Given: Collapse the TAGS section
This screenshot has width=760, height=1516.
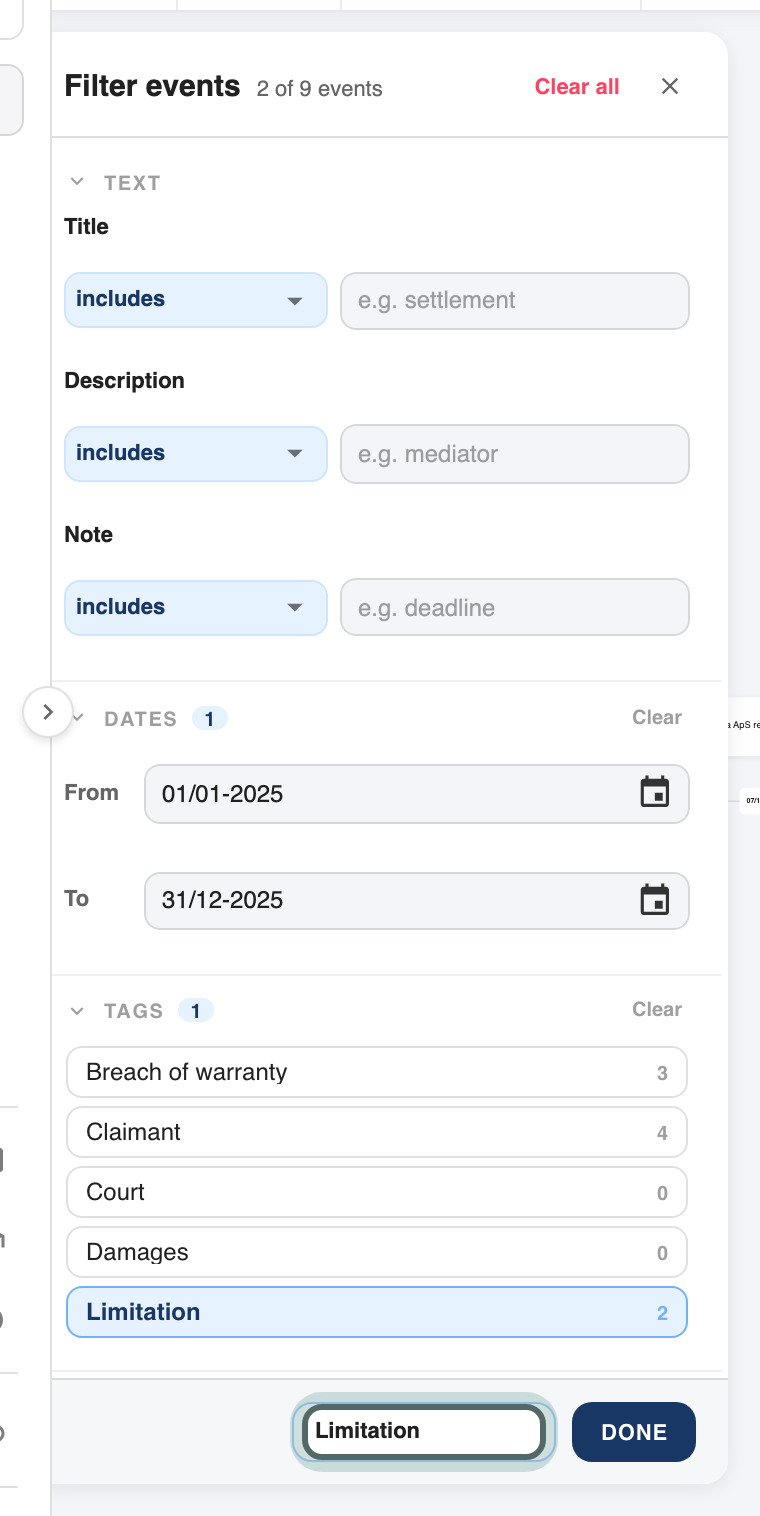Looking at the screenshot, I should tap(77, 1011).
